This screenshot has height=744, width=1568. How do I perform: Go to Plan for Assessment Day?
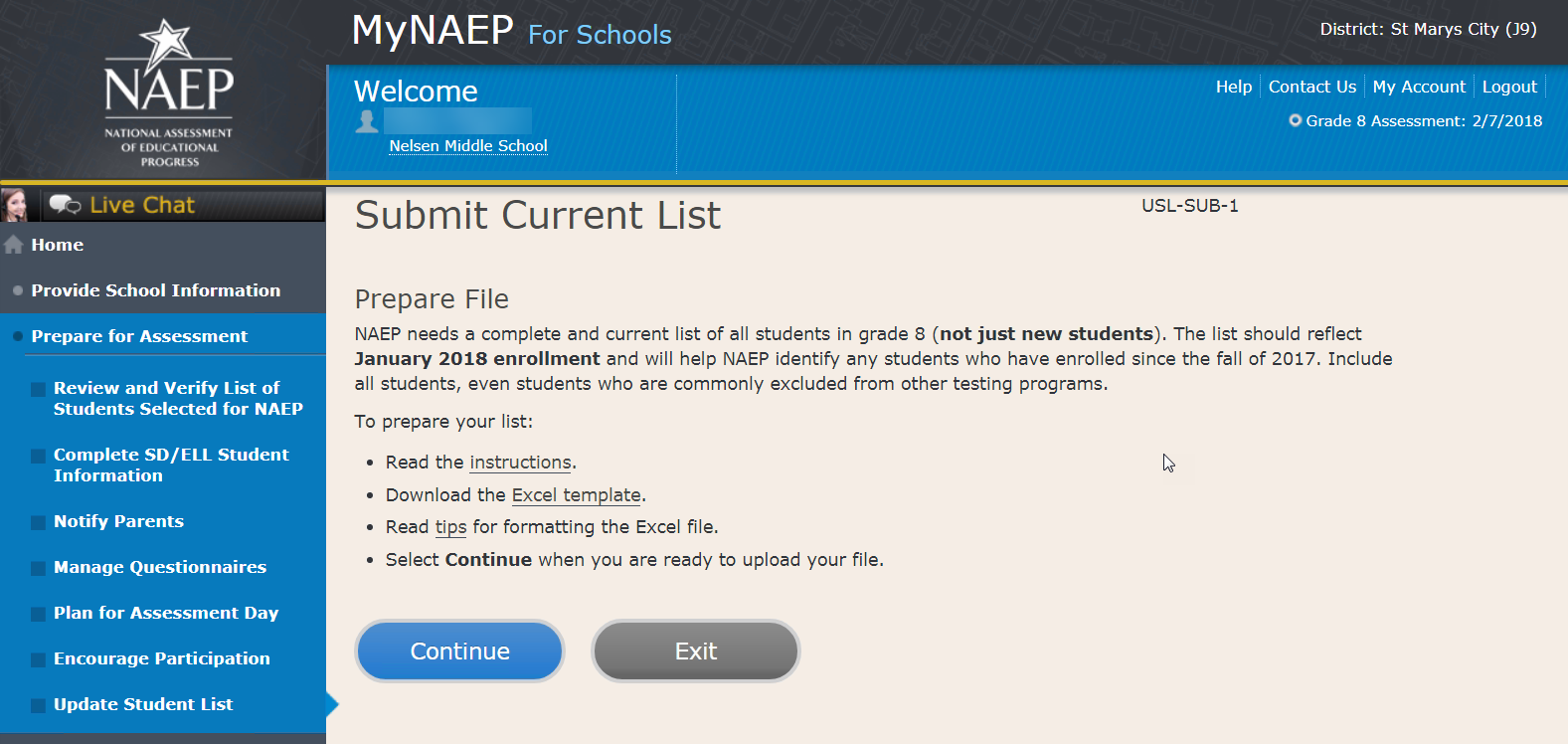coord(166,613)
